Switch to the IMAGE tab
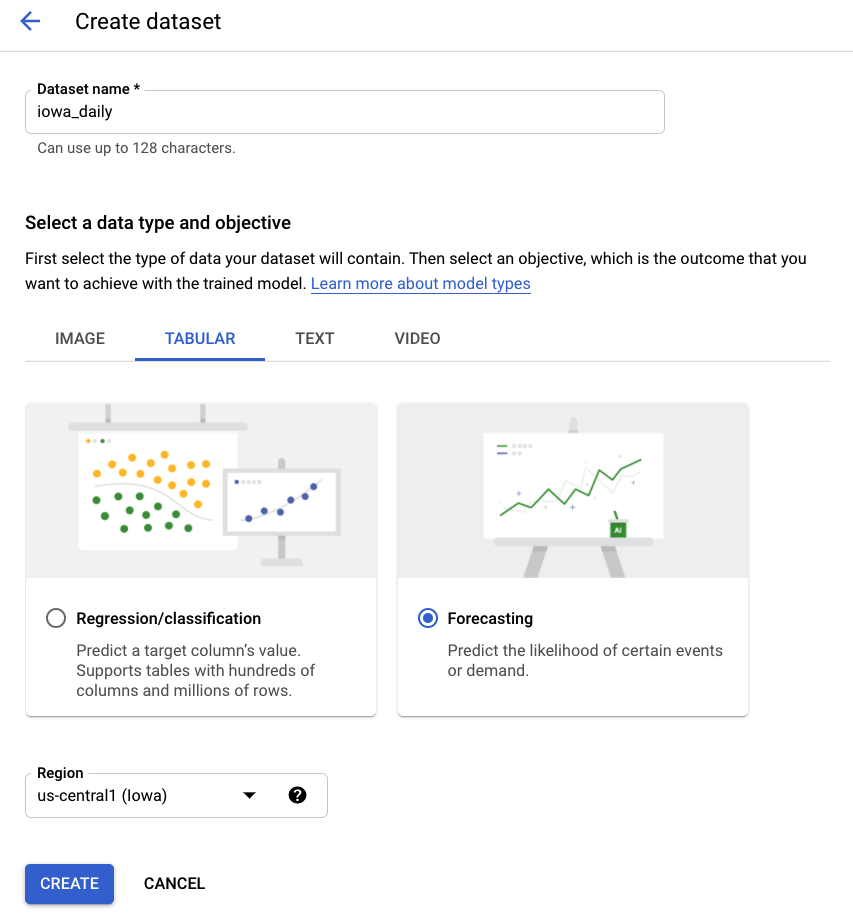Image resolution: width=853 pixels, height=914 pixels. [x=80, y=338]
